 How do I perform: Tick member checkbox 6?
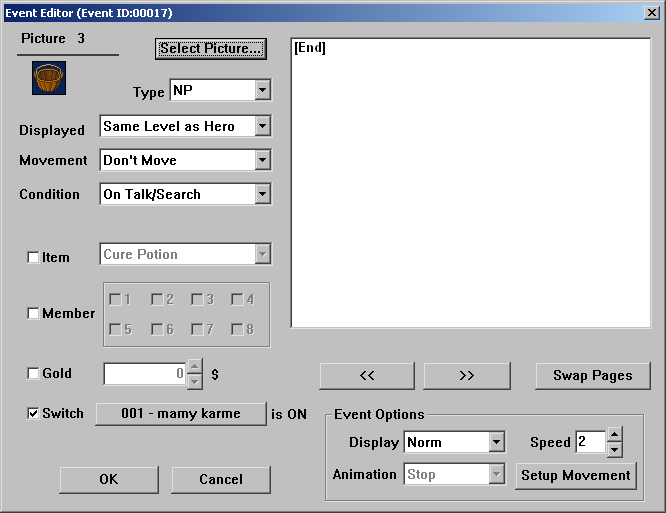[157, 329]
